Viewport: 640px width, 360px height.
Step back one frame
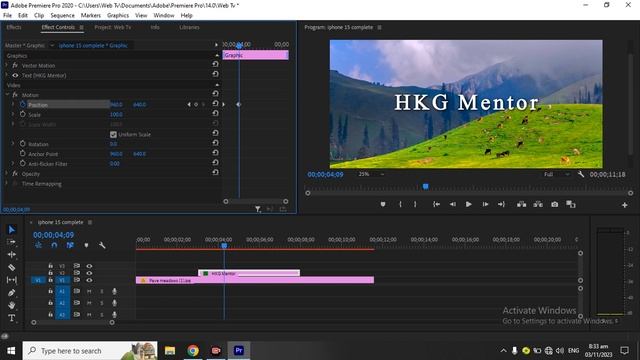(453, 204)
